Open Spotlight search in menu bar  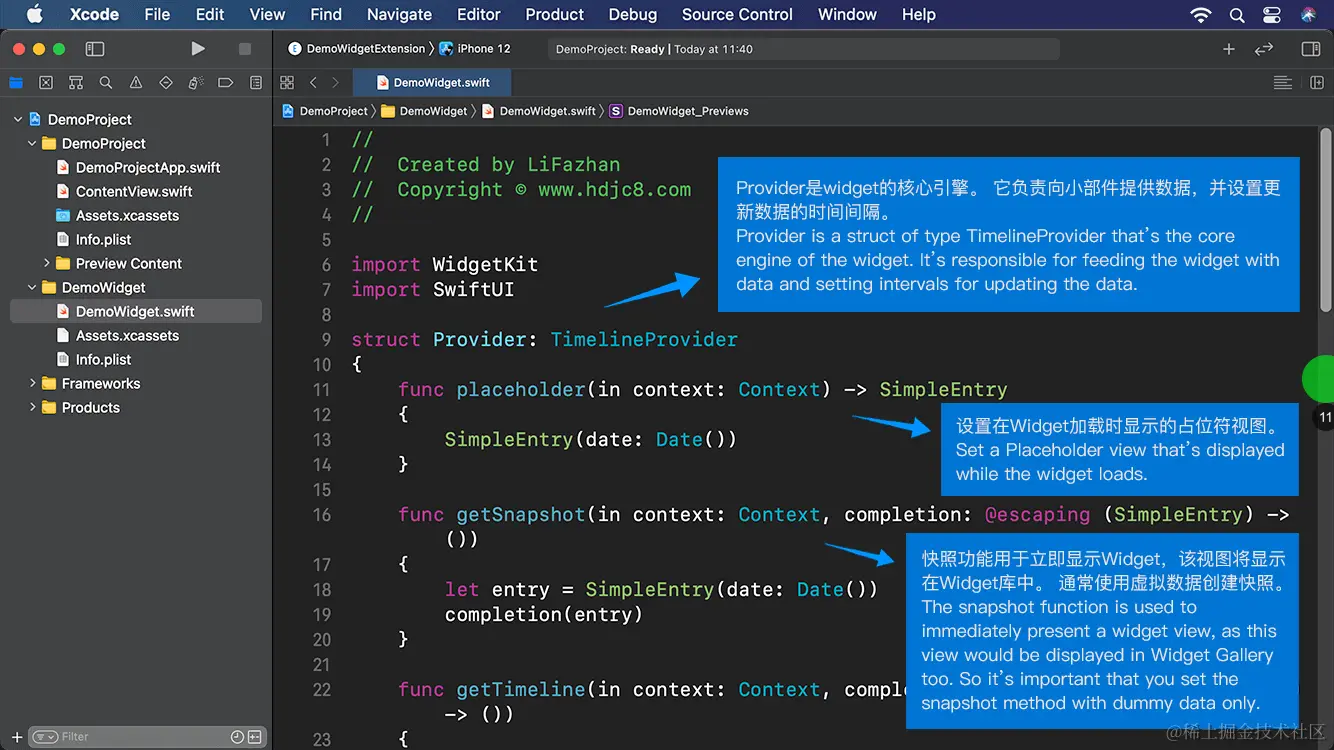click(1237, 15)
